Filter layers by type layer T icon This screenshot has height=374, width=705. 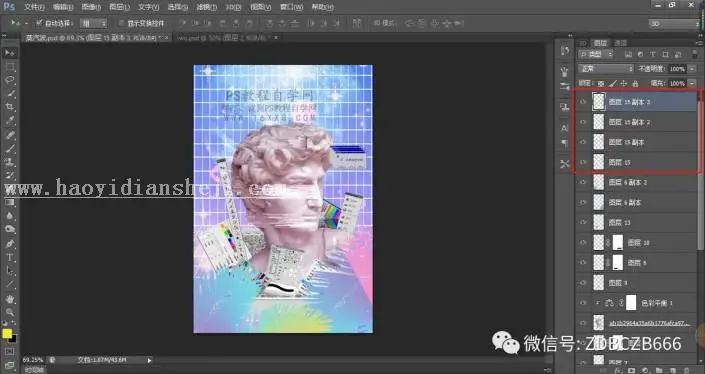(x=652, y=54)
